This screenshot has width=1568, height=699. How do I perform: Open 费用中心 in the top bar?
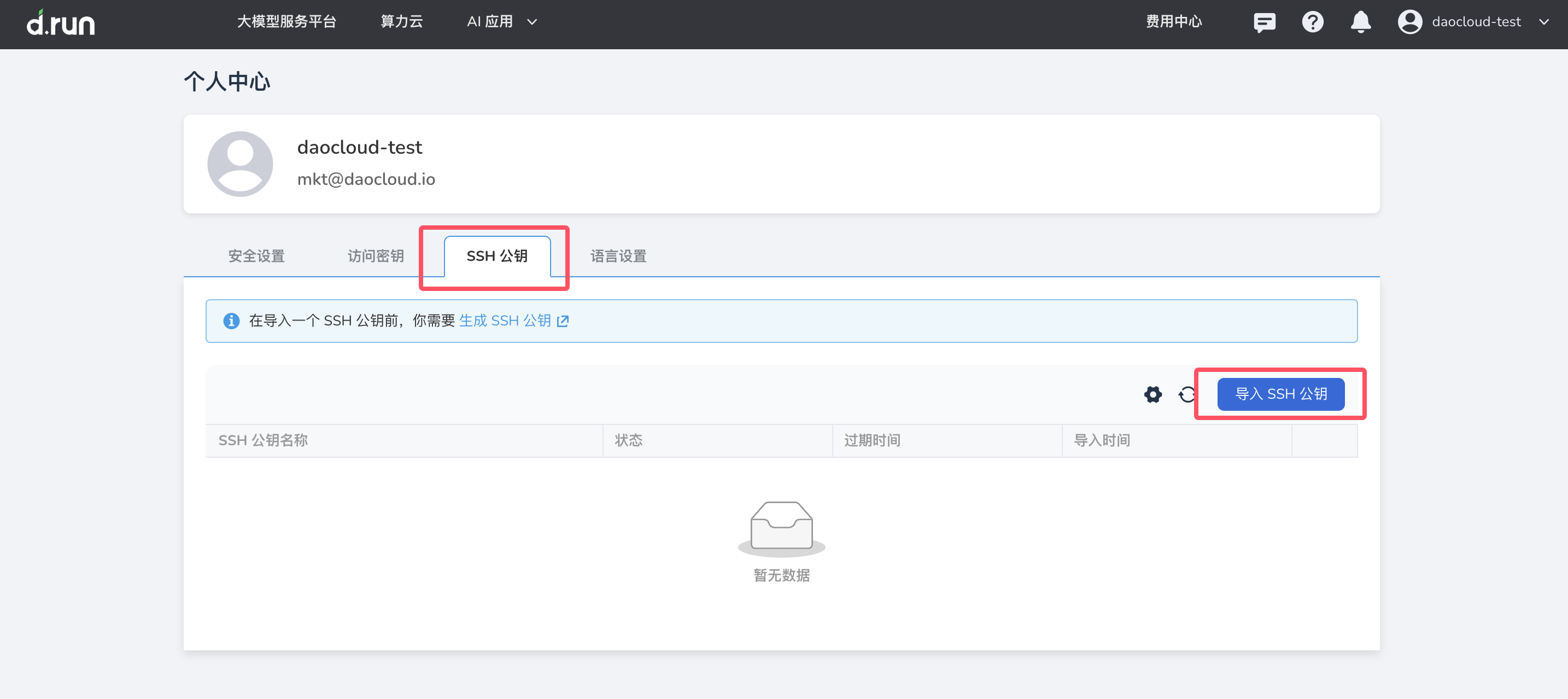(1174, 22)
